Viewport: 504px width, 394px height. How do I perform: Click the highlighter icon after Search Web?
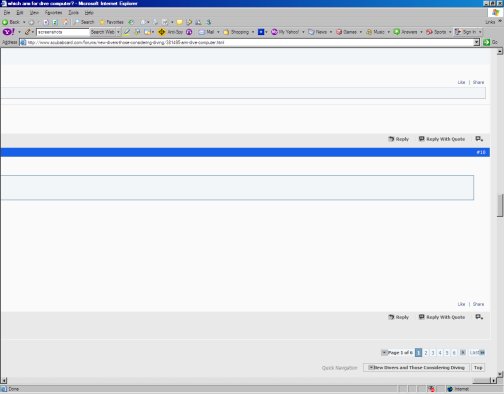point(127,32)
